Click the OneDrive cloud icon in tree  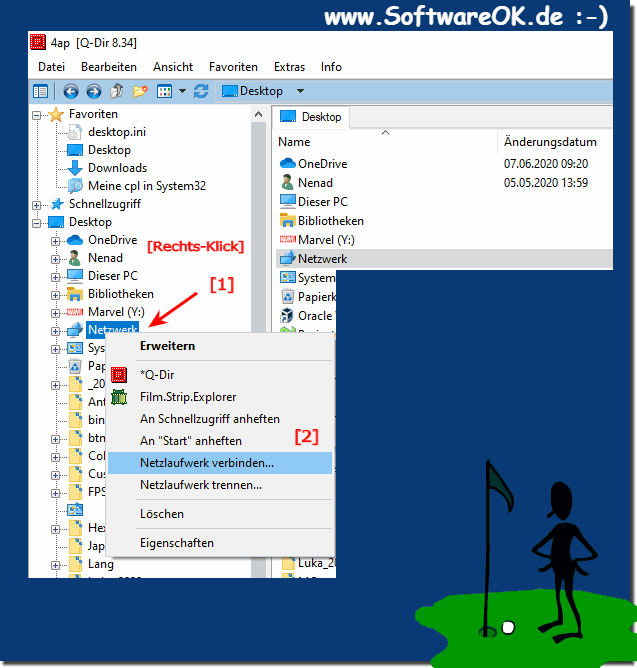tap(75, 240)
